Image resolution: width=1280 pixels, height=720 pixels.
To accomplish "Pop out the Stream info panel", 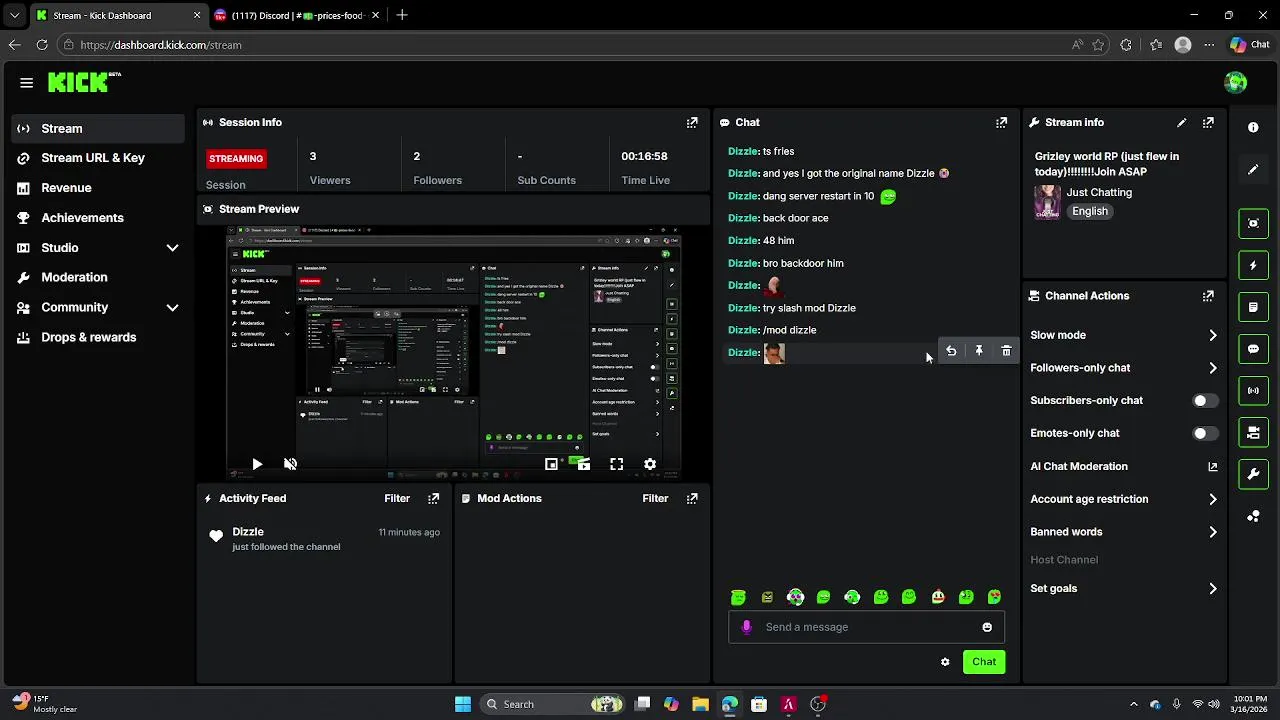I will point(1208,122).
